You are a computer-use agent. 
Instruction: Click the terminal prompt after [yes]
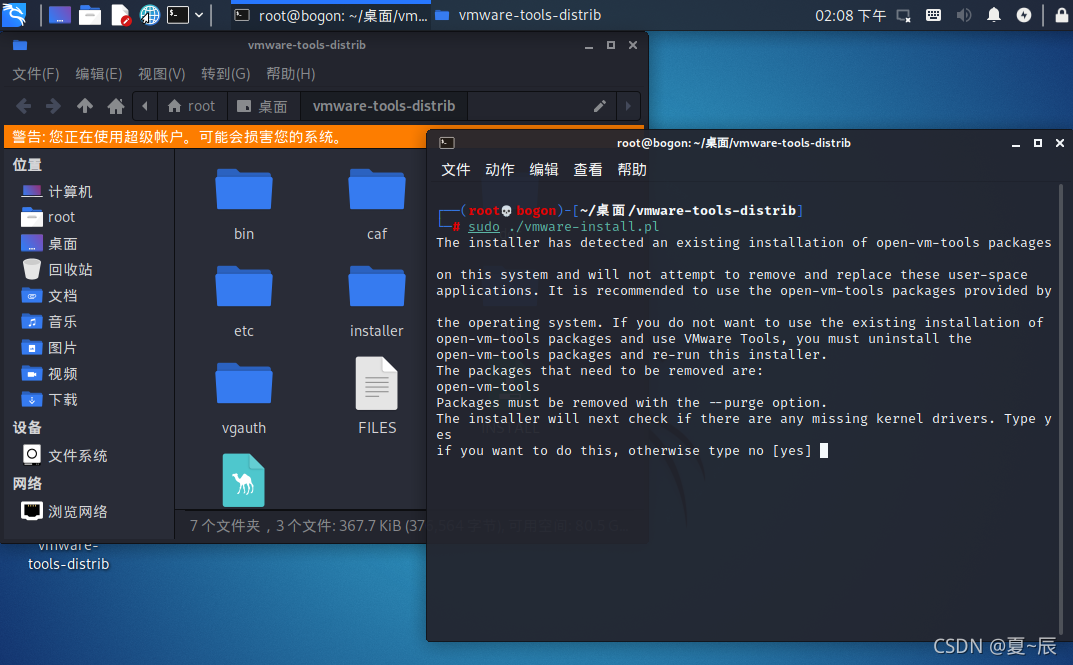(x=824, y=450)
